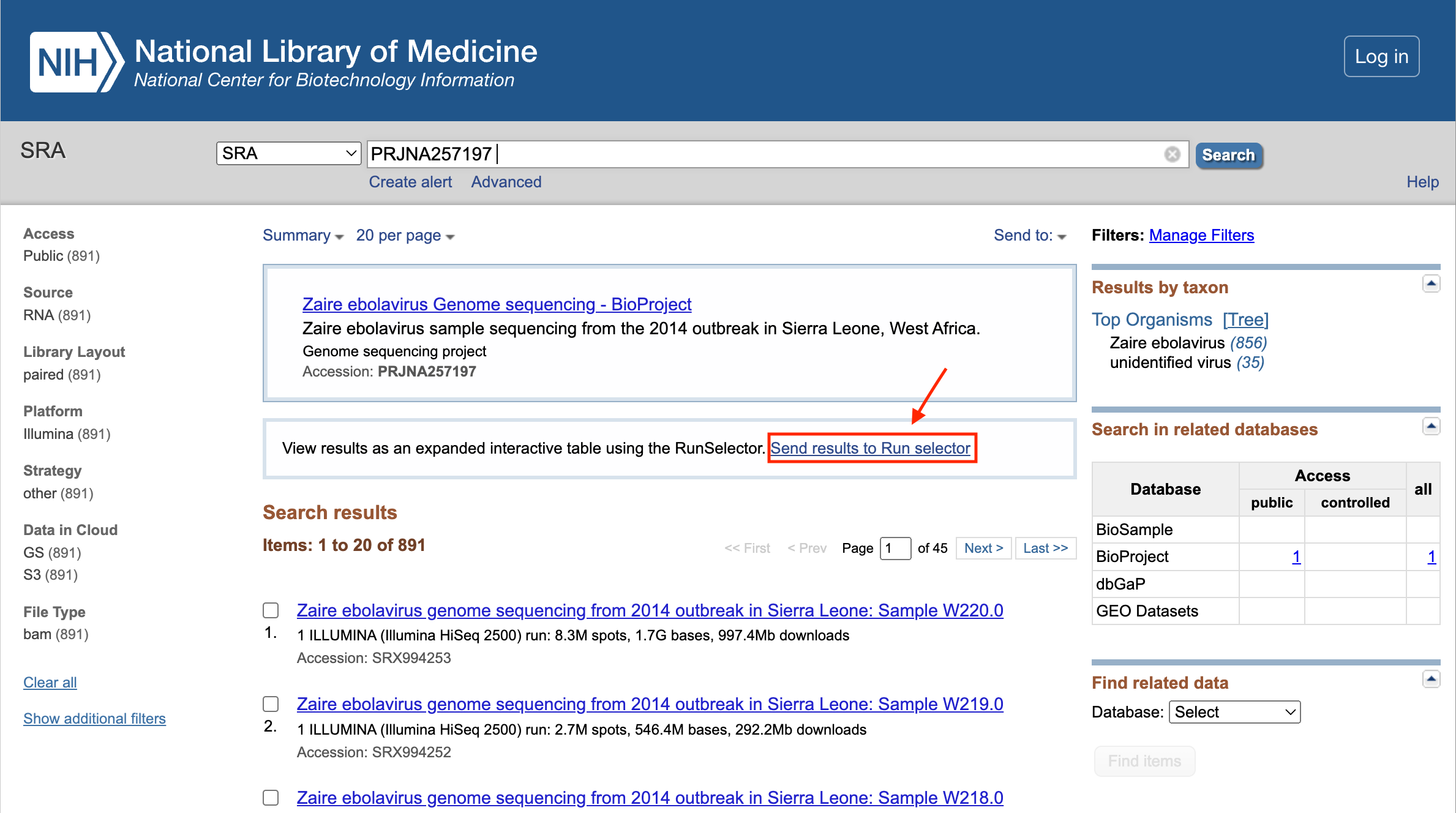1456x813 pixels.
Task: Collapse Search in related databases panel
Action: pos(1430,426)
